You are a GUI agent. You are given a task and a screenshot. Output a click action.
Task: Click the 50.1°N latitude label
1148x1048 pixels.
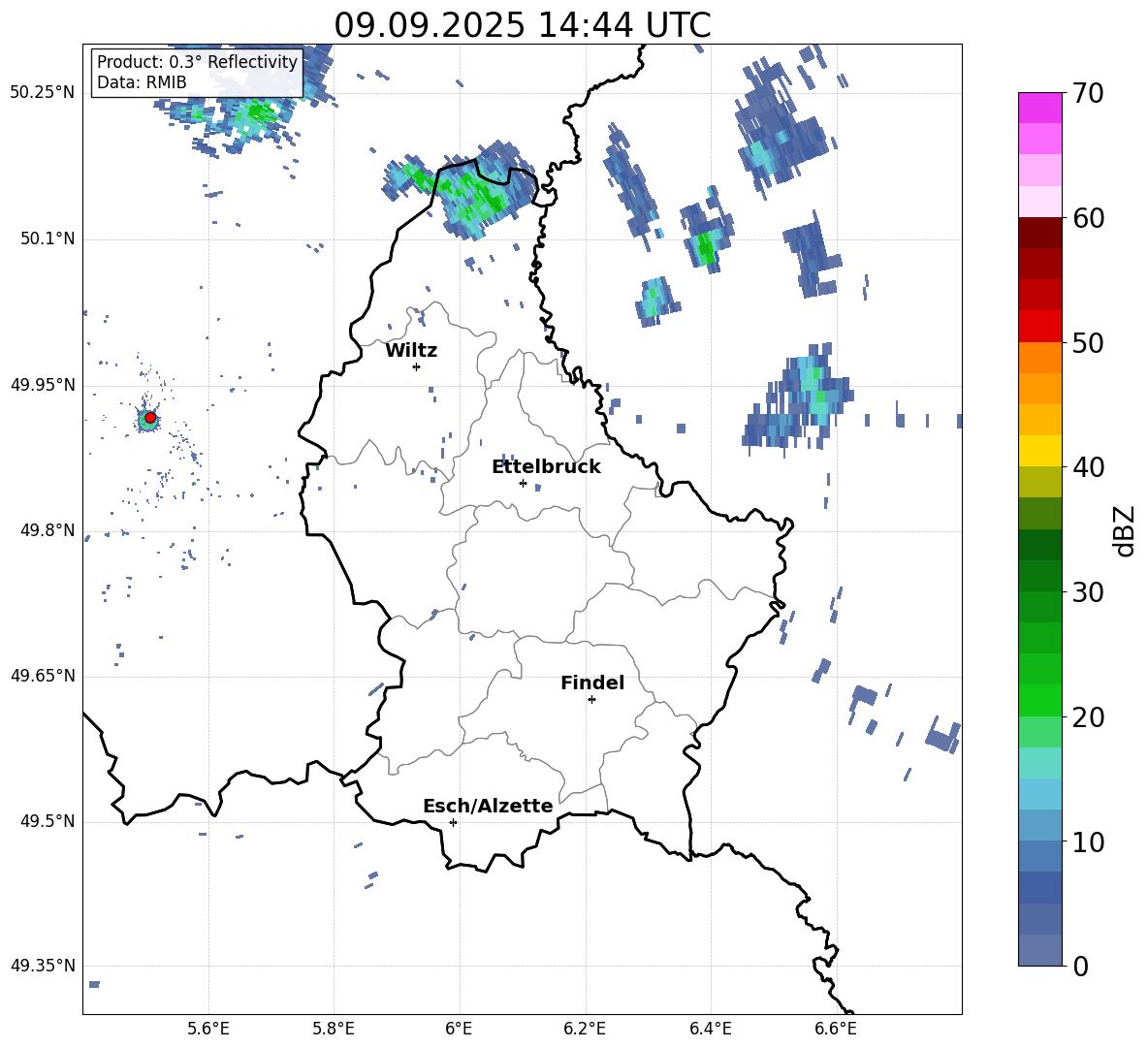pos(47,238)
